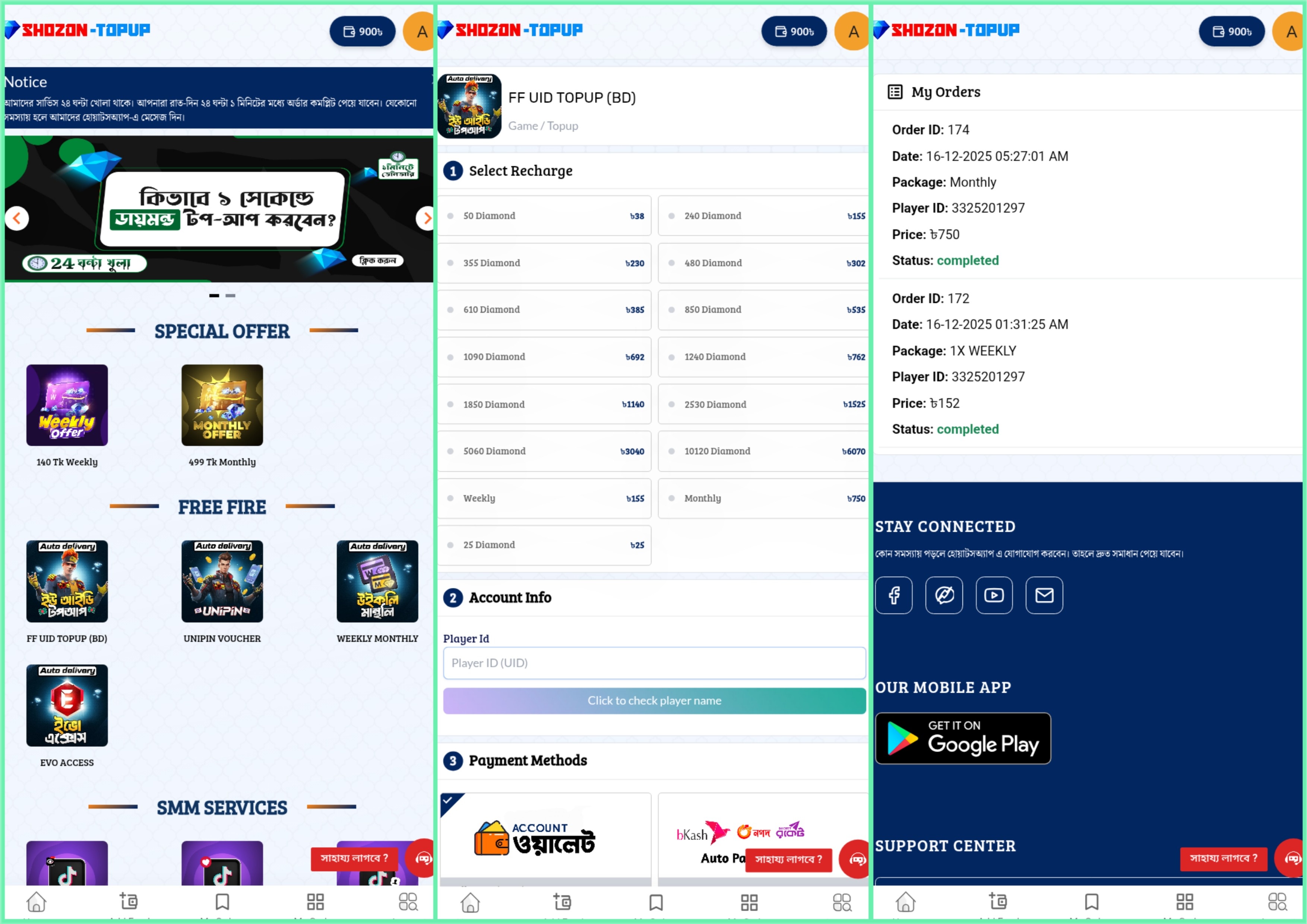
Task: Tap the home icon below the FF UID TOPUP page
Action: point(470,902)
